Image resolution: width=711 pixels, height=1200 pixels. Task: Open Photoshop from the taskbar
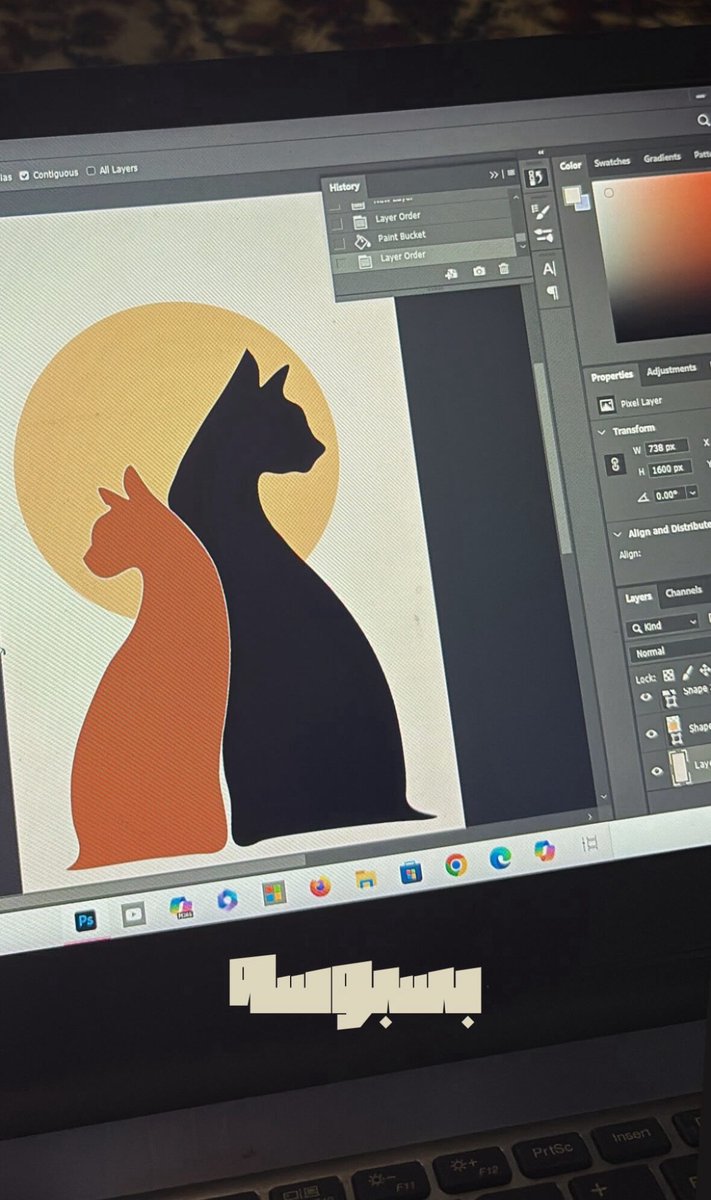[86, 920]
